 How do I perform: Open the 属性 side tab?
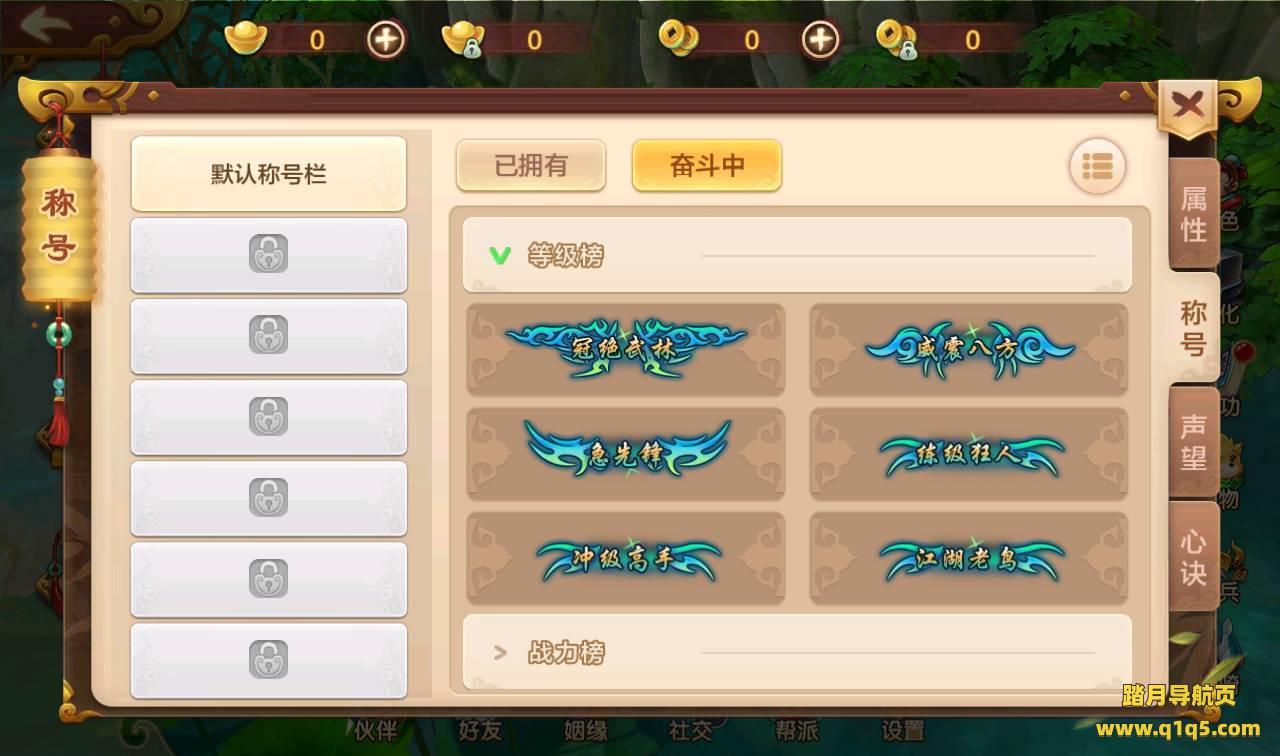(x=1194, y=213)
